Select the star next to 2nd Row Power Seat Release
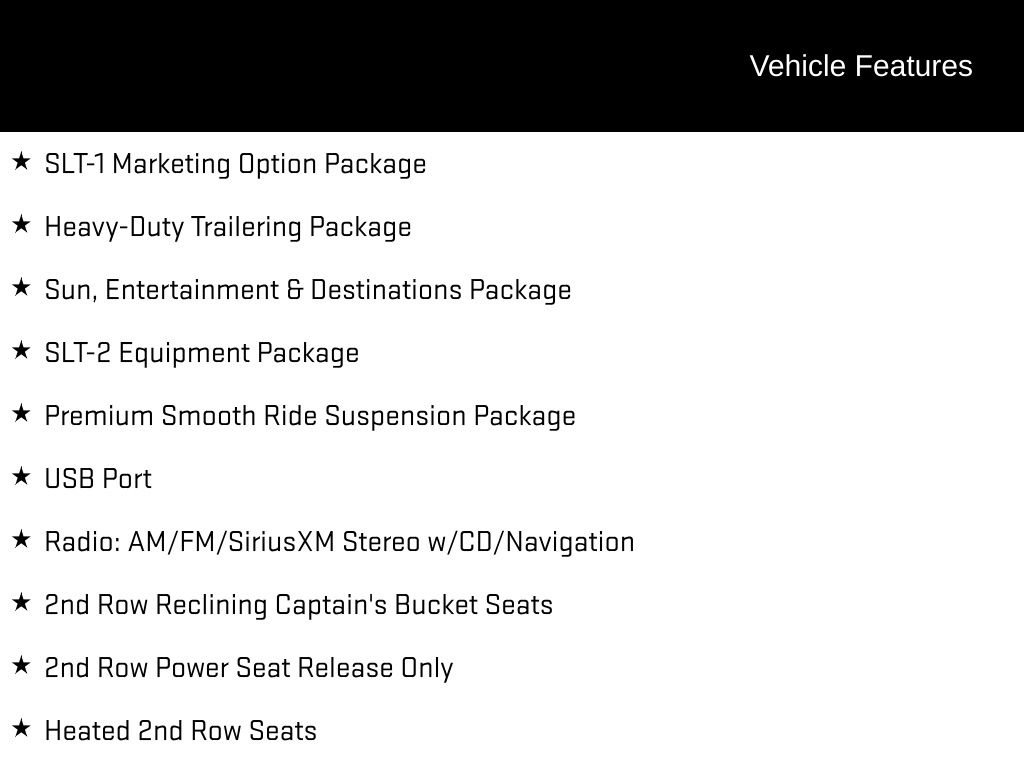This screenshot has width=1024, height=768. tap(22, 665)
